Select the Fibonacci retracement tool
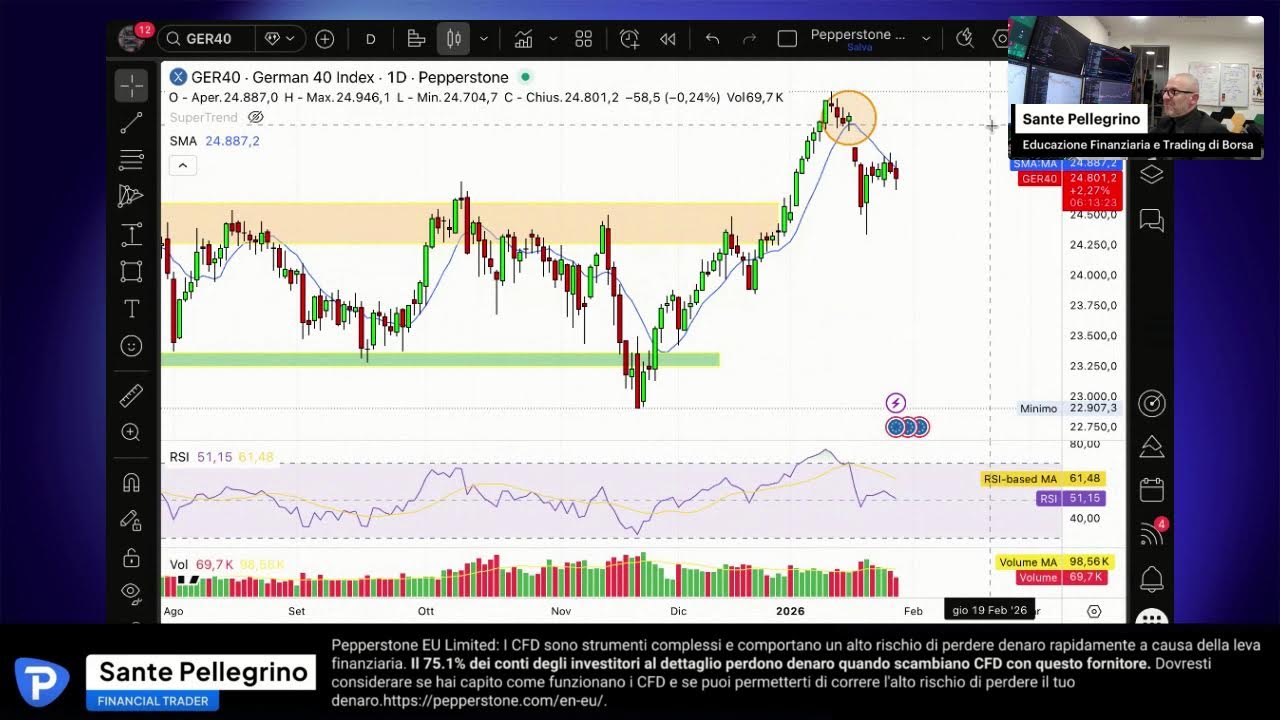The width and height of the screenshot is (1280, 720). coord(131,160)
